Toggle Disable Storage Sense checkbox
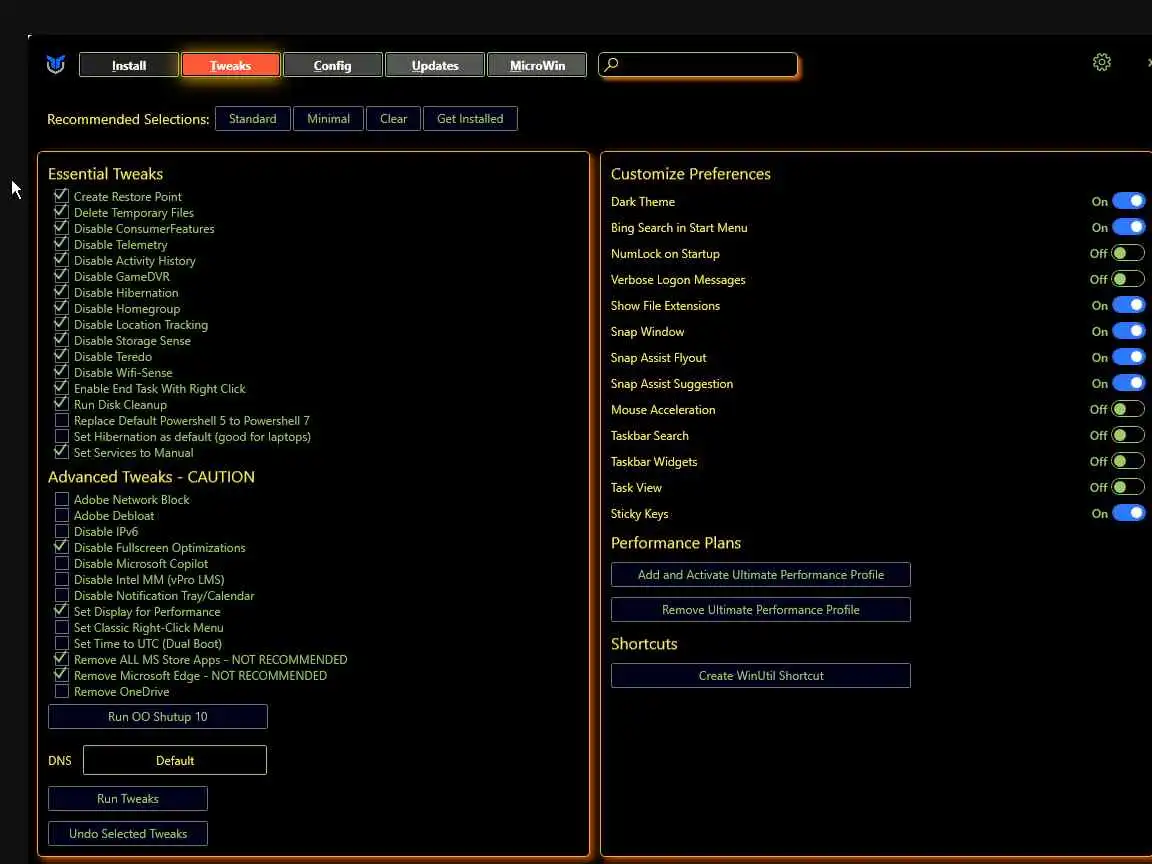1152x864 pixels. (62, 340)
